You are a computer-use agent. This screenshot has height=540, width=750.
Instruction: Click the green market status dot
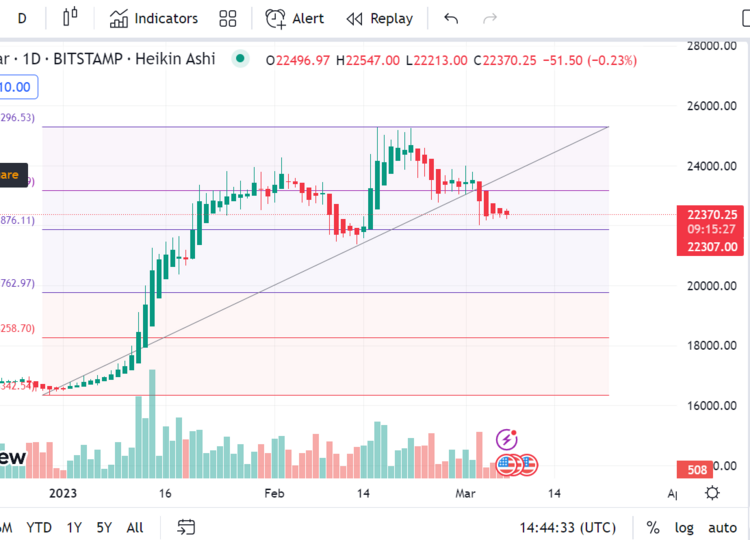pyautogui.click(x=239, y=59)
